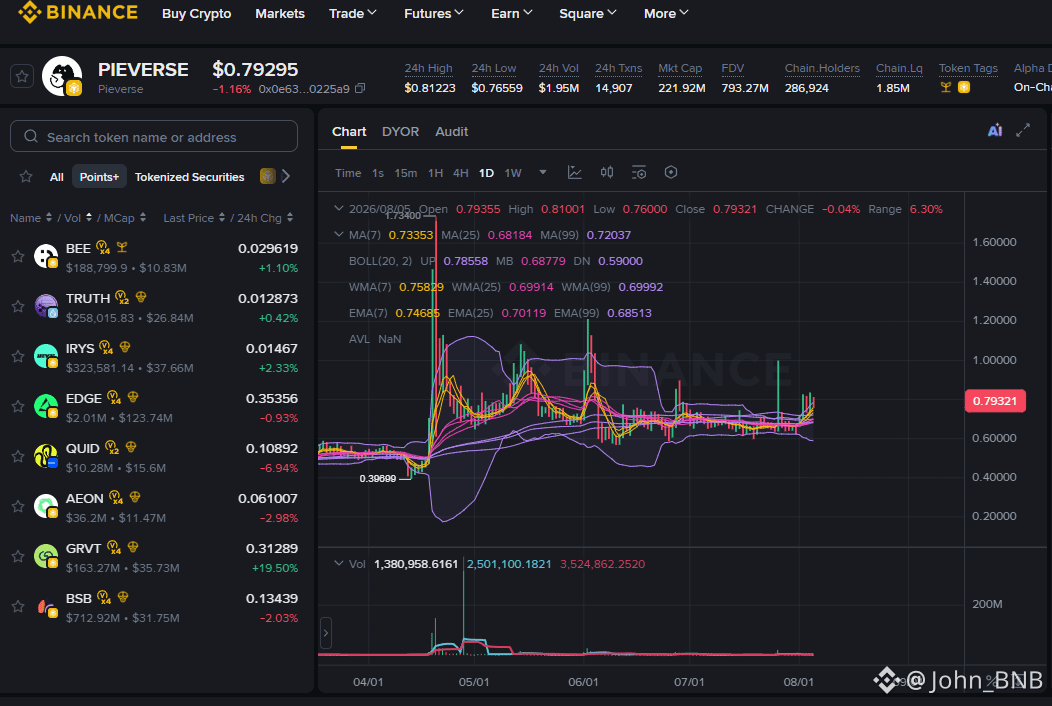Screen dimensions: 1052x706
Task: Go to Markets
Action: (x=280, y=13)
